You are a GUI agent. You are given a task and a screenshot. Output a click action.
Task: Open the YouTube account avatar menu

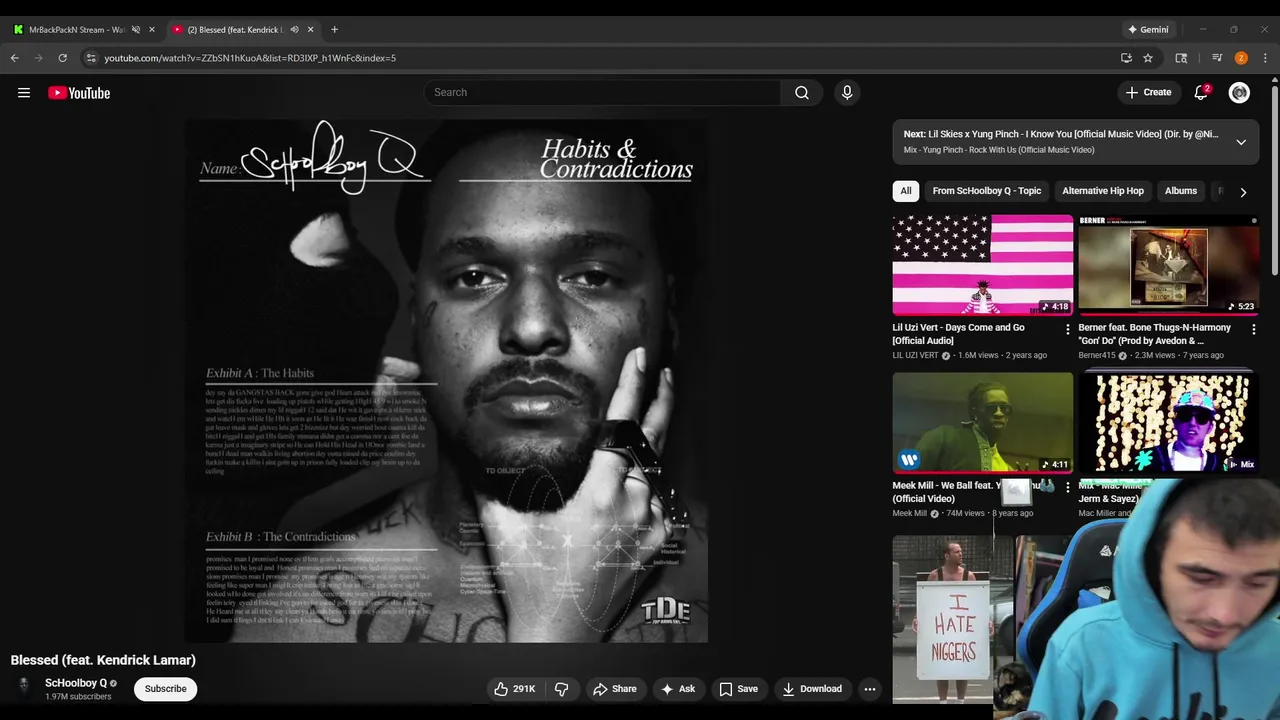point(1239,92)
